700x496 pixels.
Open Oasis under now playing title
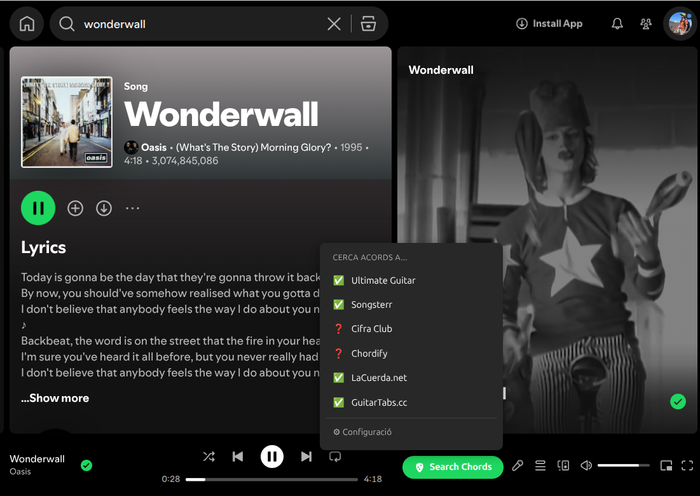(20, 471)
